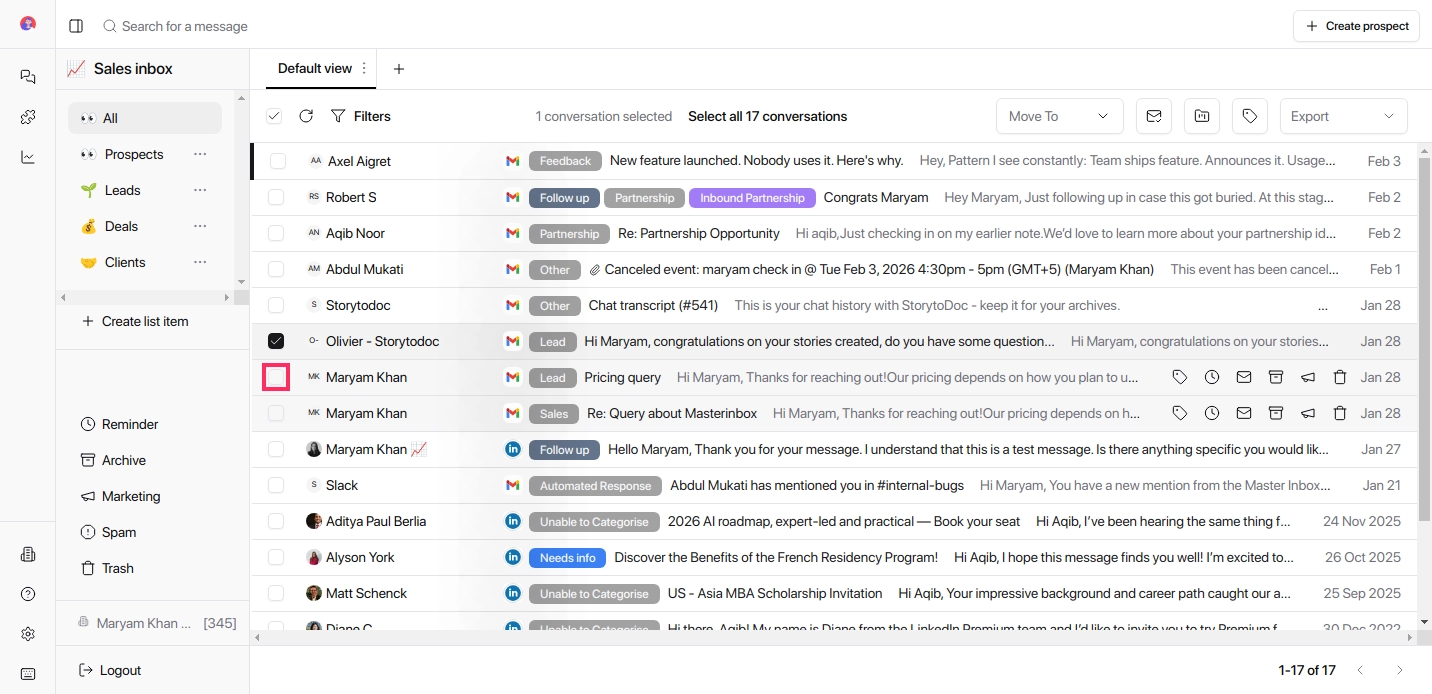Viewport: 1432px width, 694px height.
Task: Open the Move To dropdown
Action: point(1059,116)
